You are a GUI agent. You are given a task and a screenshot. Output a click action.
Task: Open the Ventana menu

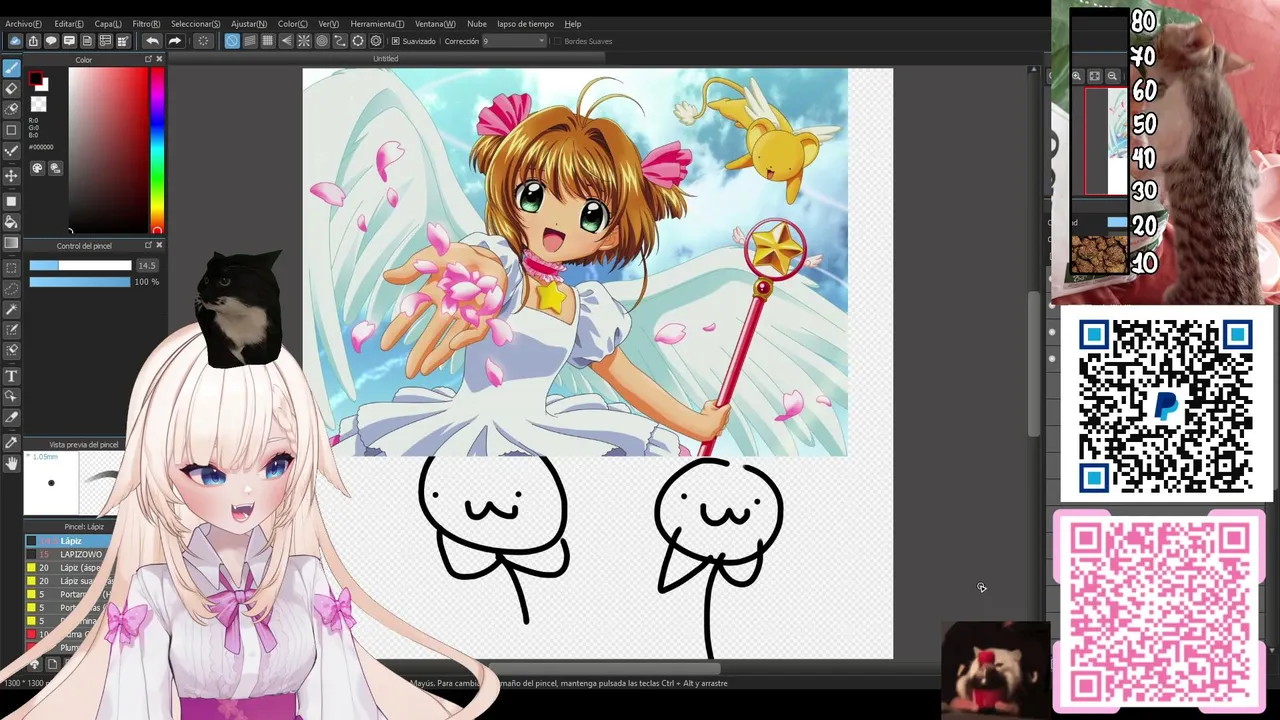coord(435,24)
